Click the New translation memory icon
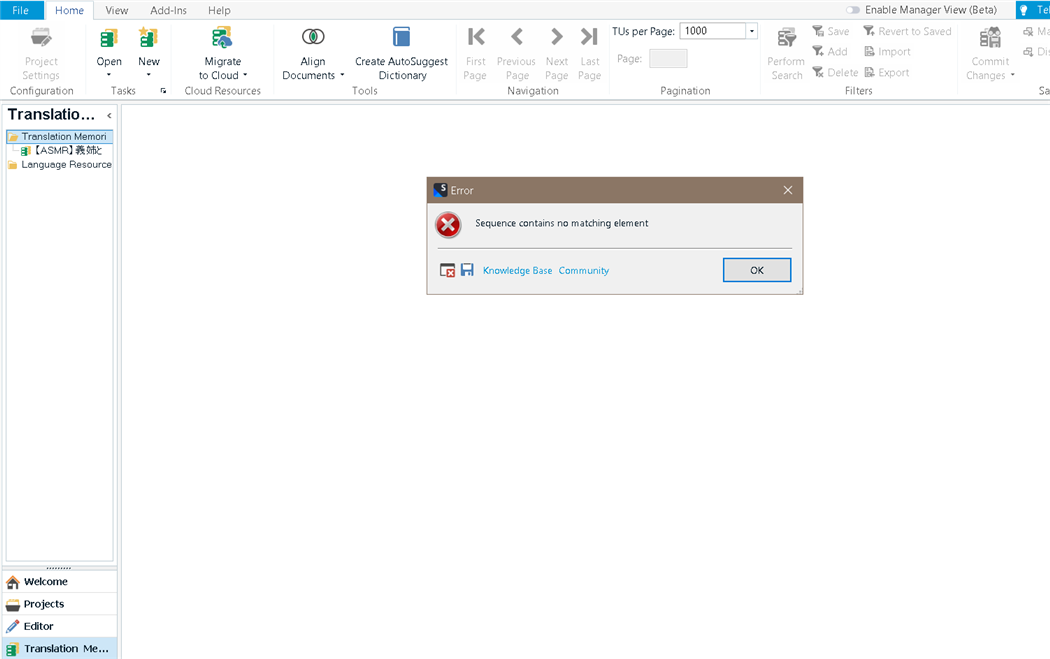Image resolution: width=1050 pixels, height=659 pixels. [x=148, y=39]
